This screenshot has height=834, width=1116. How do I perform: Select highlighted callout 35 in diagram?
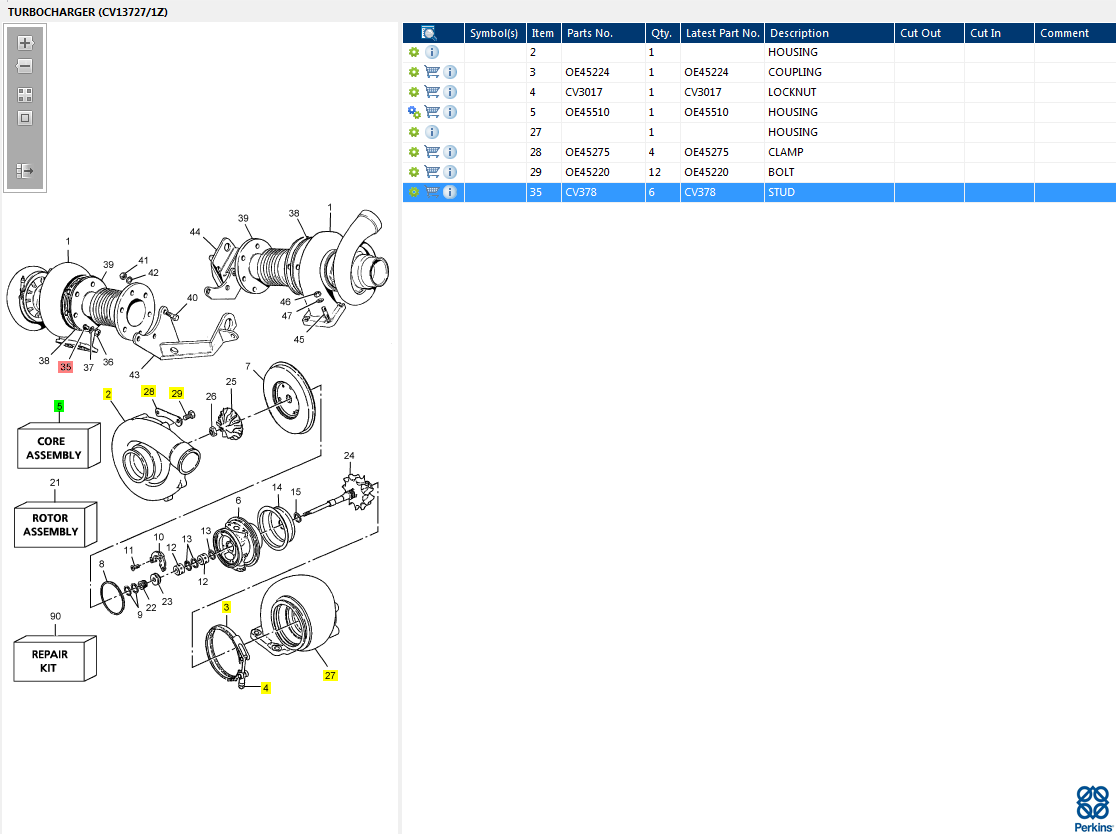[x=65, y=367]
